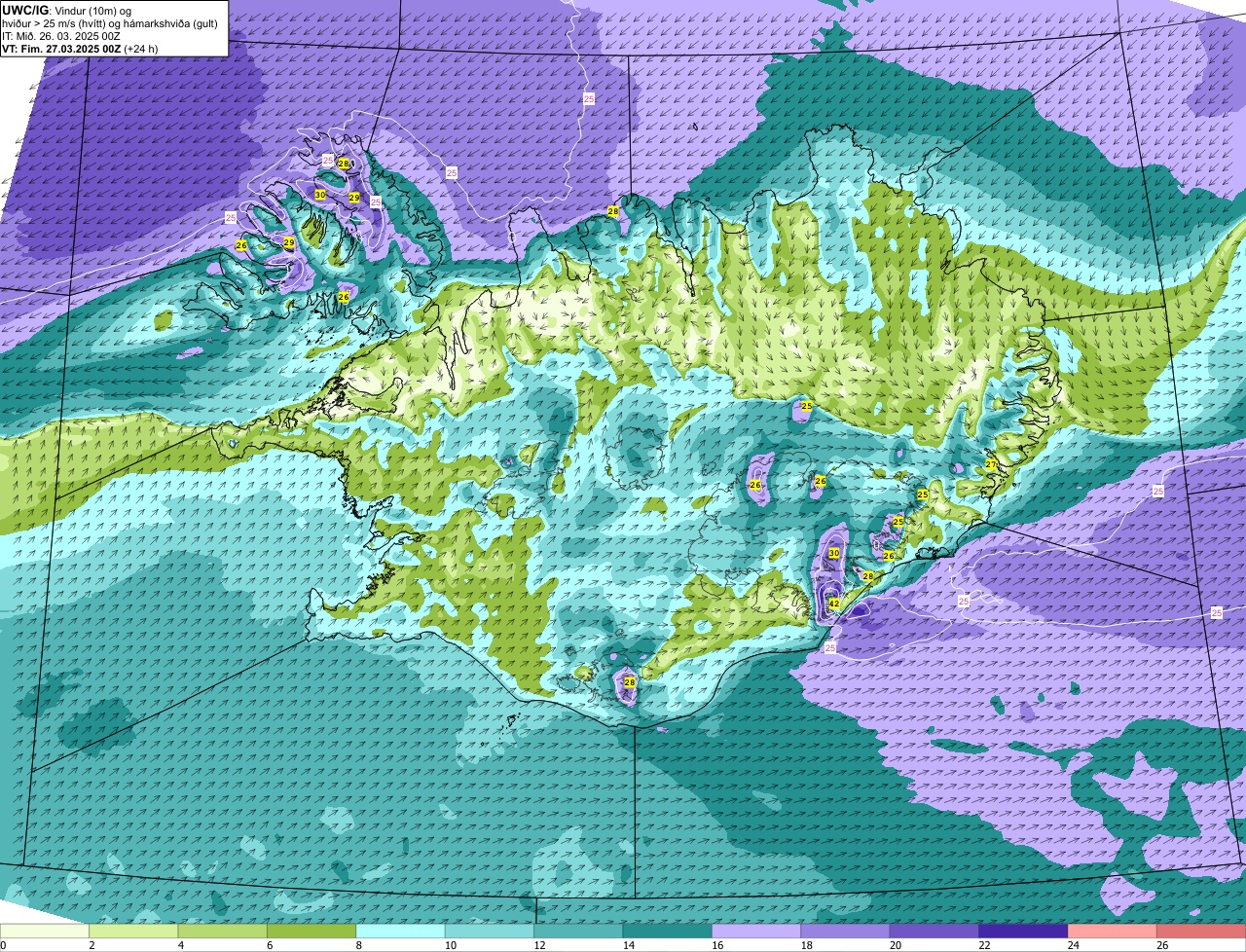Click the yellow maximum gust label "42"
This screenshot has height=952, width=1246.
pos(834,604)
